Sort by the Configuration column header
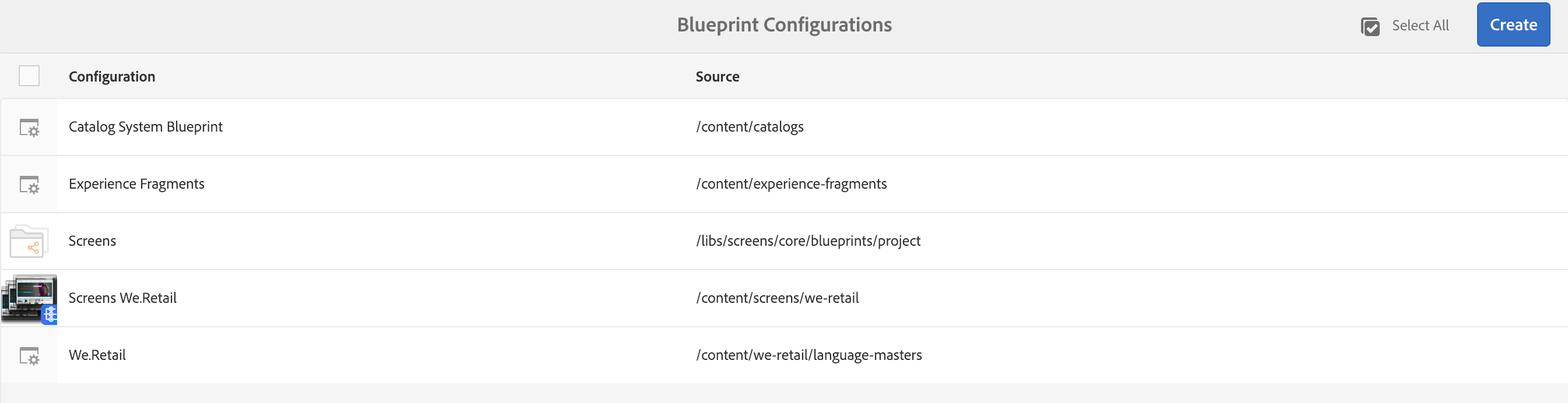 [x=112, y=77]
